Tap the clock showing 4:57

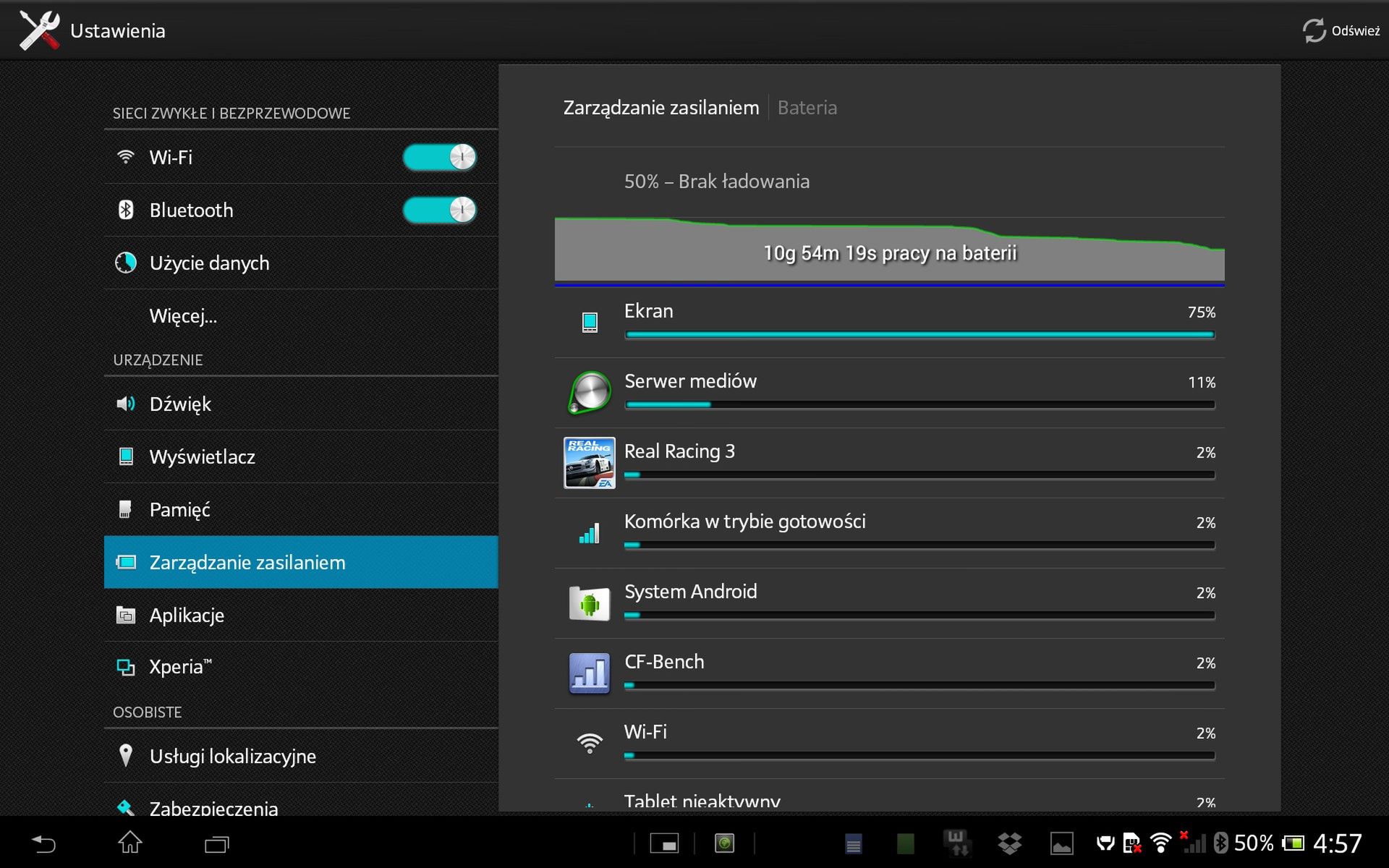click(1337, 843)
